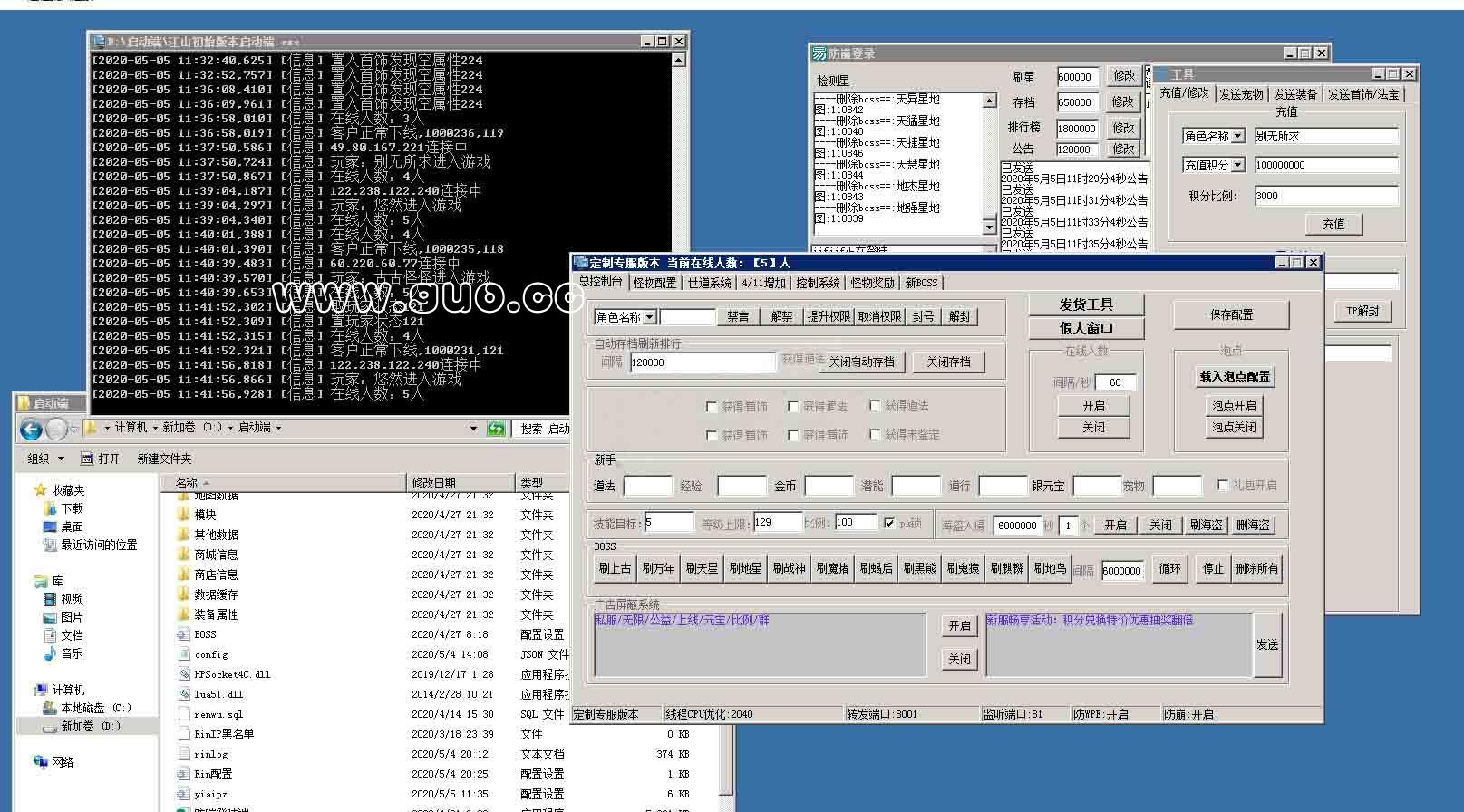Click the 假人窗口 button

tap(1086, 328)
